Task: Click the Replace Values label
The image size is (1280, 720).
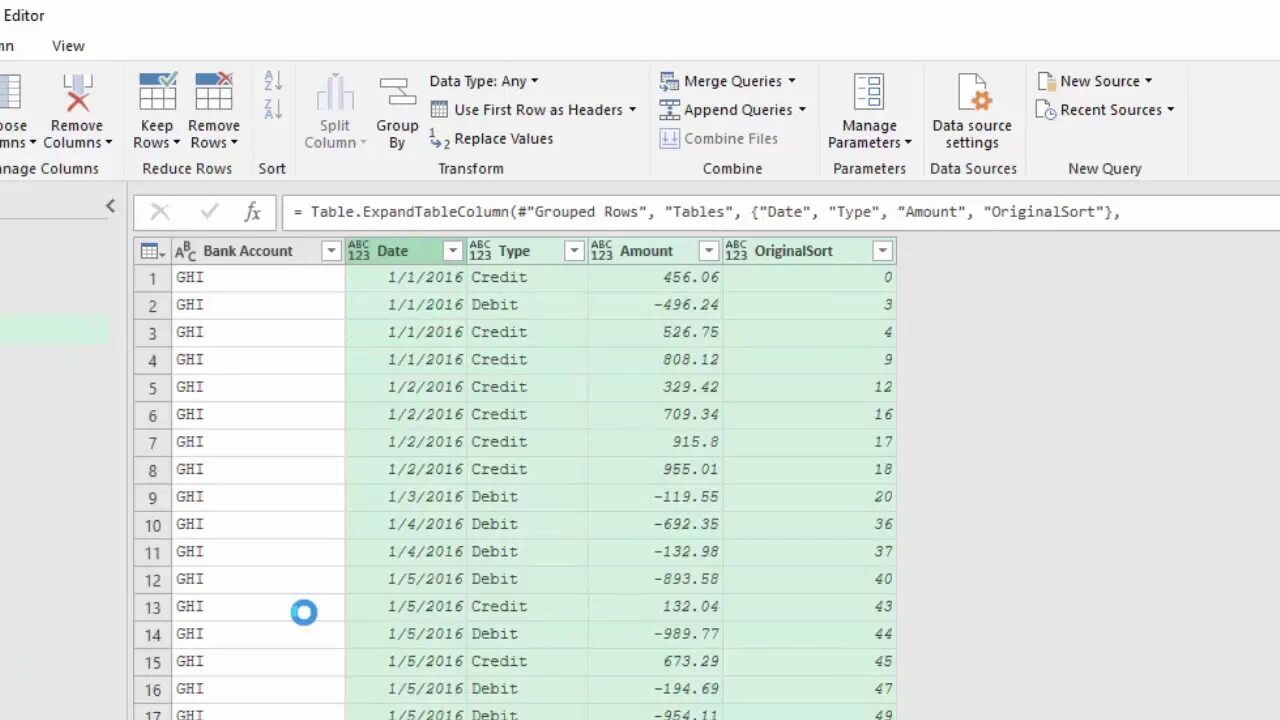Action: tap(504, 139)
